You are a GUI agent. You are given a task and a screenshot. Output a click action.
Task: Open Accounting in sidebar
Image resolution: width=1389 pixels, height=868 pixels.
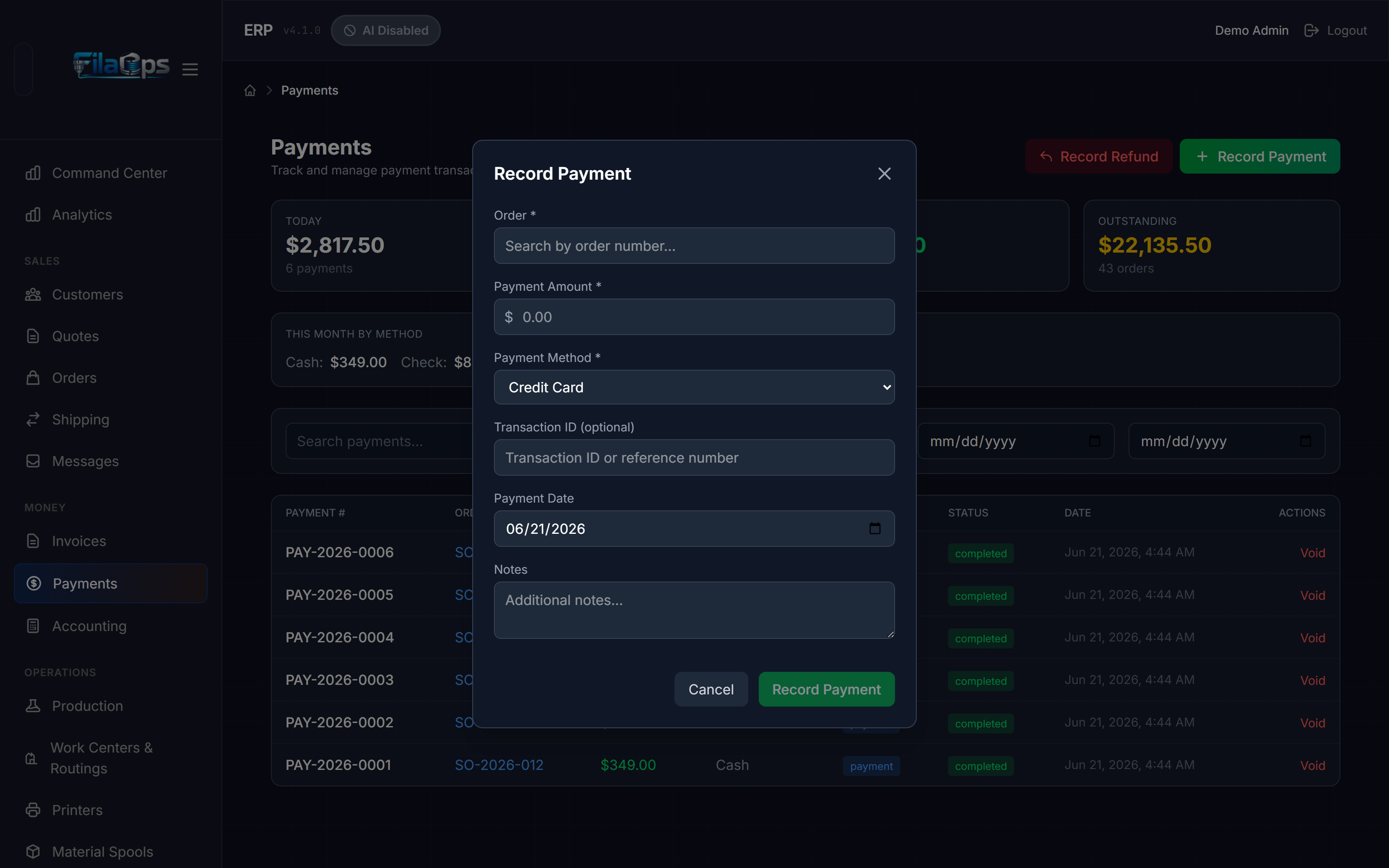[x=110, y=626]
